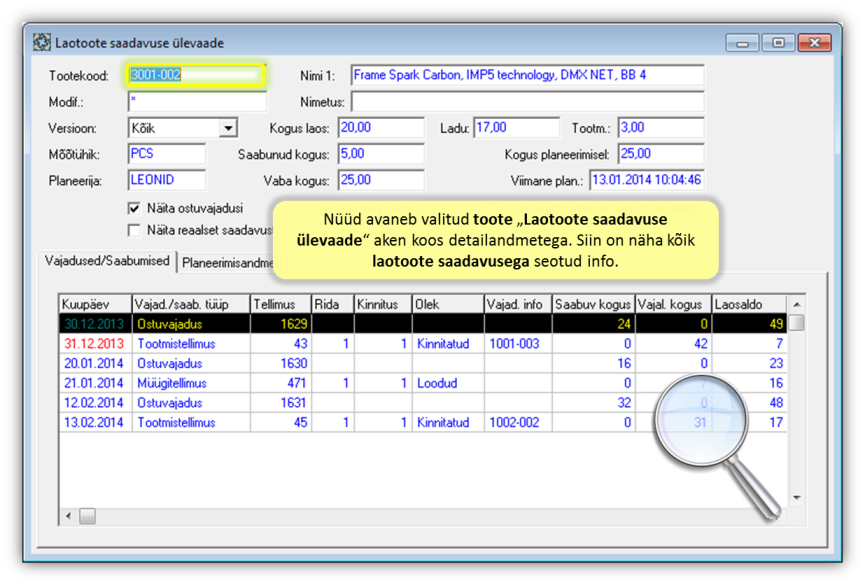The width and height of the screenshot is (865, 585).
Task: Click the application icon in the title bar
Action: tap(42, 43)
